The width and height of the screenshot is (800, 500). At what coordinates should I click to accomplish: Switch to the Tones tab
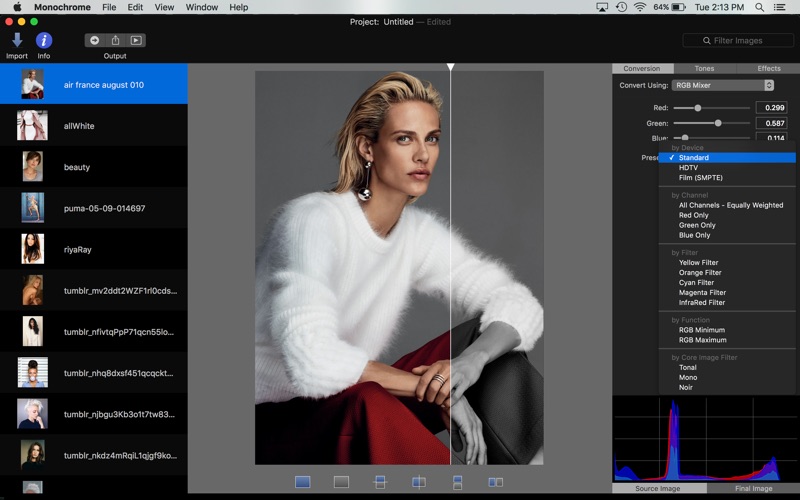pyautogui.click(x=705, y=68)
